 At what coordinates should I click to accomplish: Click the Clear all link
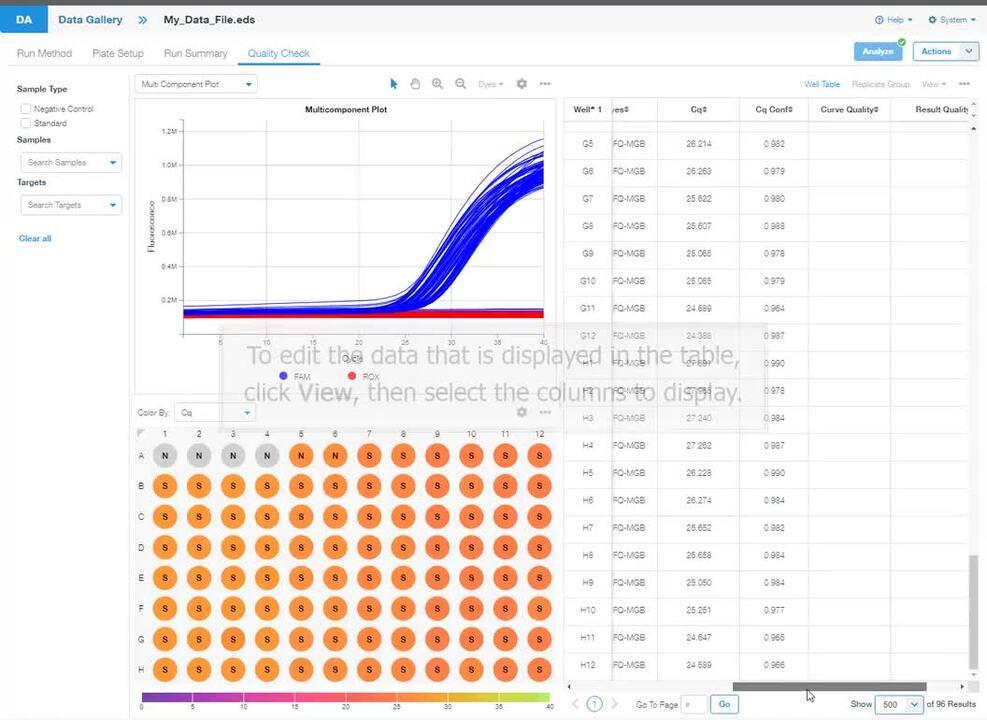(35, 238)
